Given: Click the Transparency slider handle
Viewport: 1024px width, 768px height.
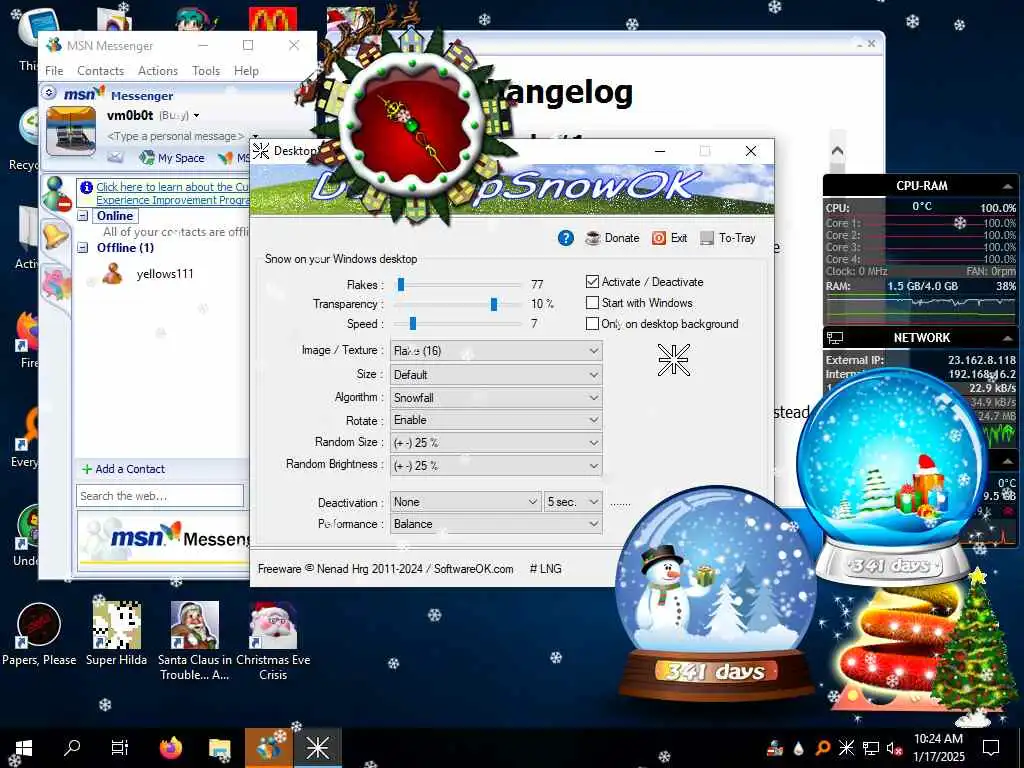Looking at the screenshot, I should click(x=494, y=304).
